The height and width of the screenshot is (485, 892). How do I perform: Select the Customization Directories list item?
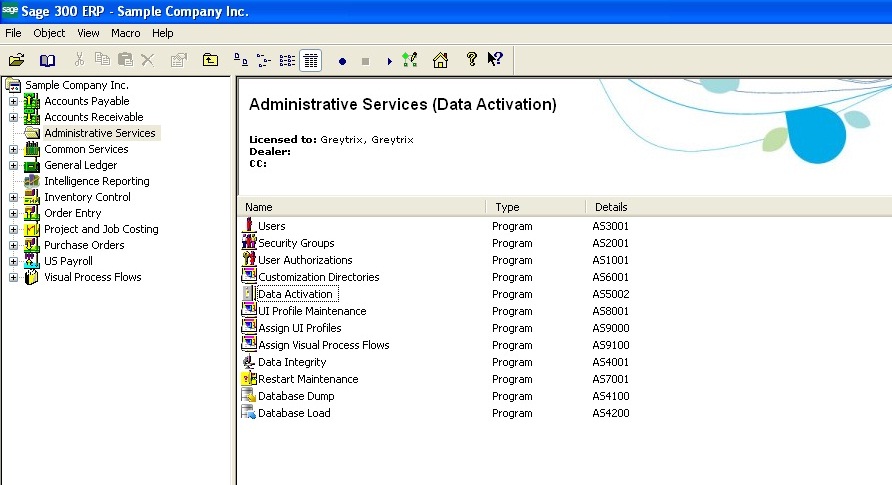pos(319,277)
